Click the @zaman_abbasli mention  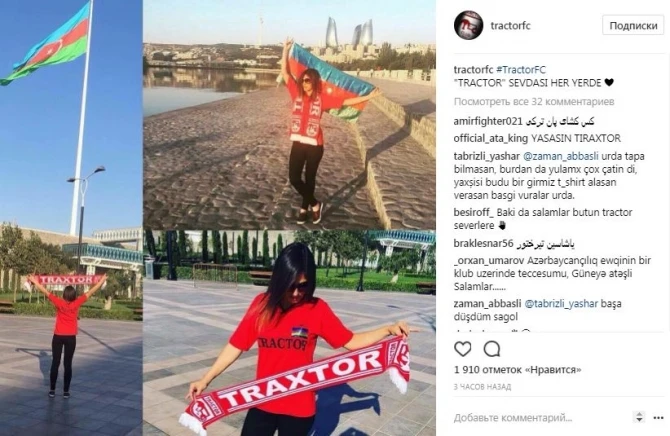[x=561, y=156]
